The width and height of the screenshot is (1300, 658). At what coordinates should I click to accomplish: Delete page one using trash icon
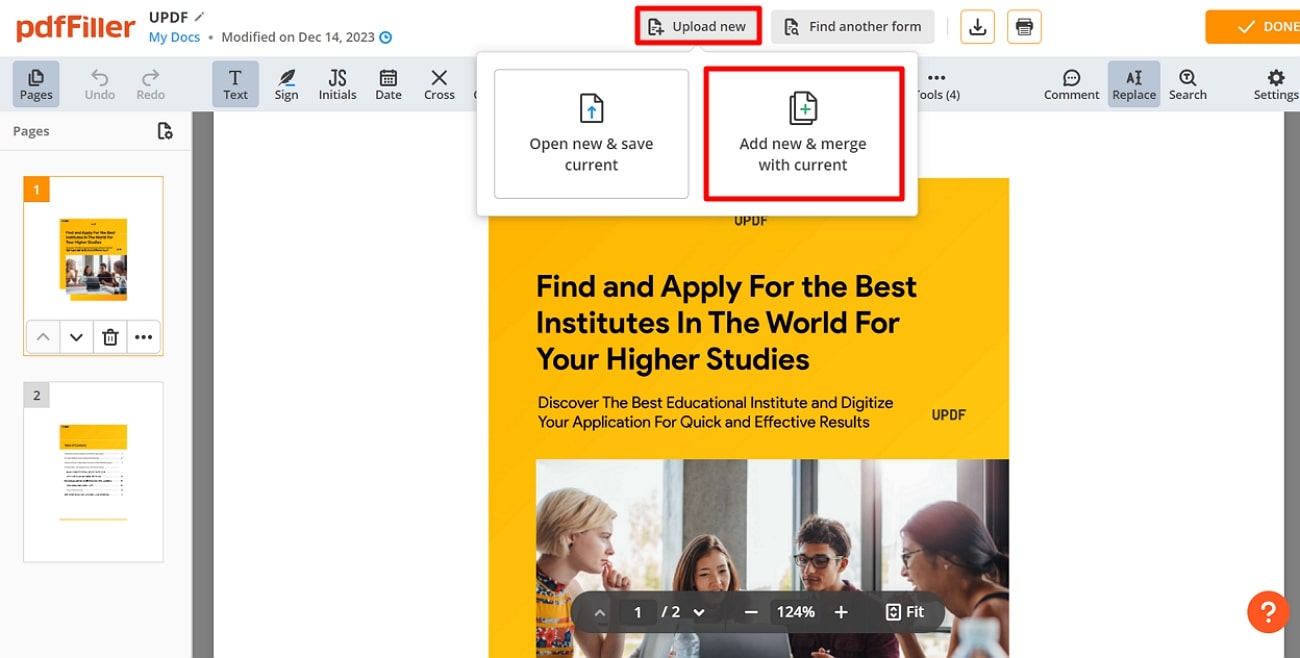110,337
